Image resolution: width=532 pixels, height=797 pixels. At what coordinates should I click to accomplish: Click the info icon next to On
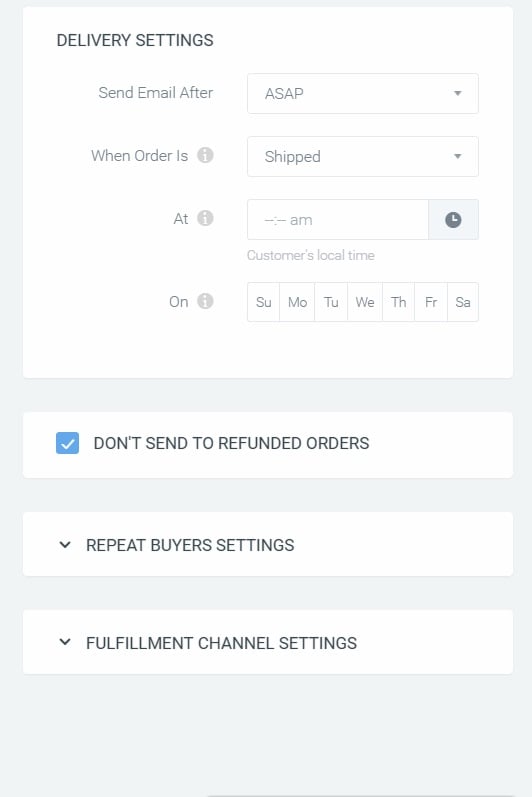[205, 301]
